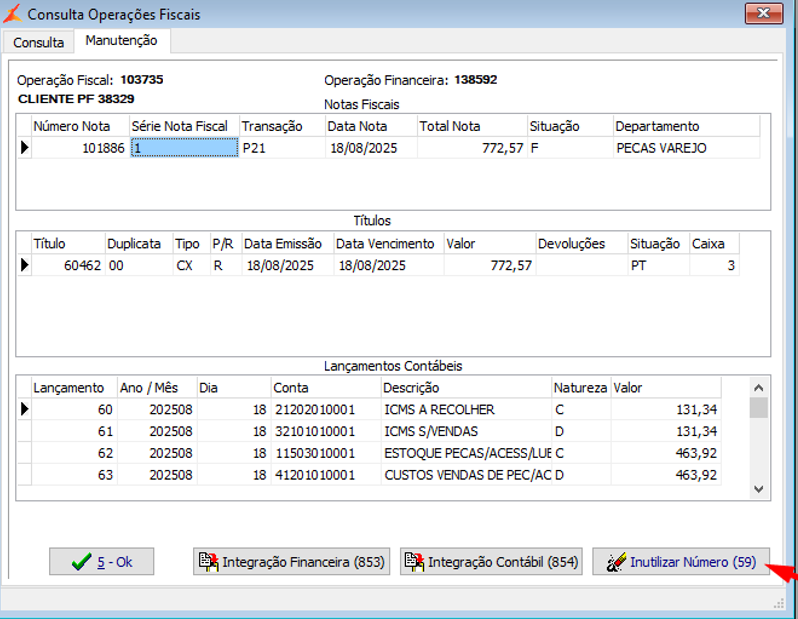Click account number 32101010001
The width and height of the screenshot is (798, 619).
326,431
